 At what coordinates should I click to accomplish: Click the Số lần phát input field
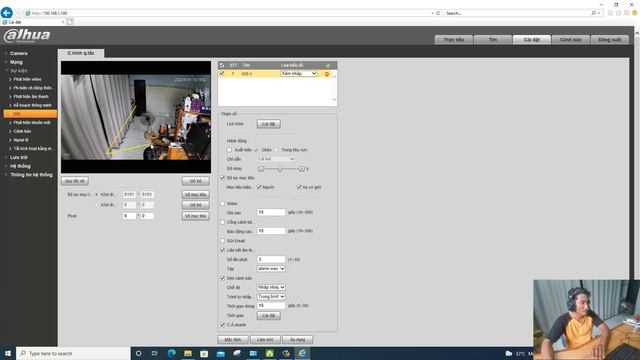point(271,259)
